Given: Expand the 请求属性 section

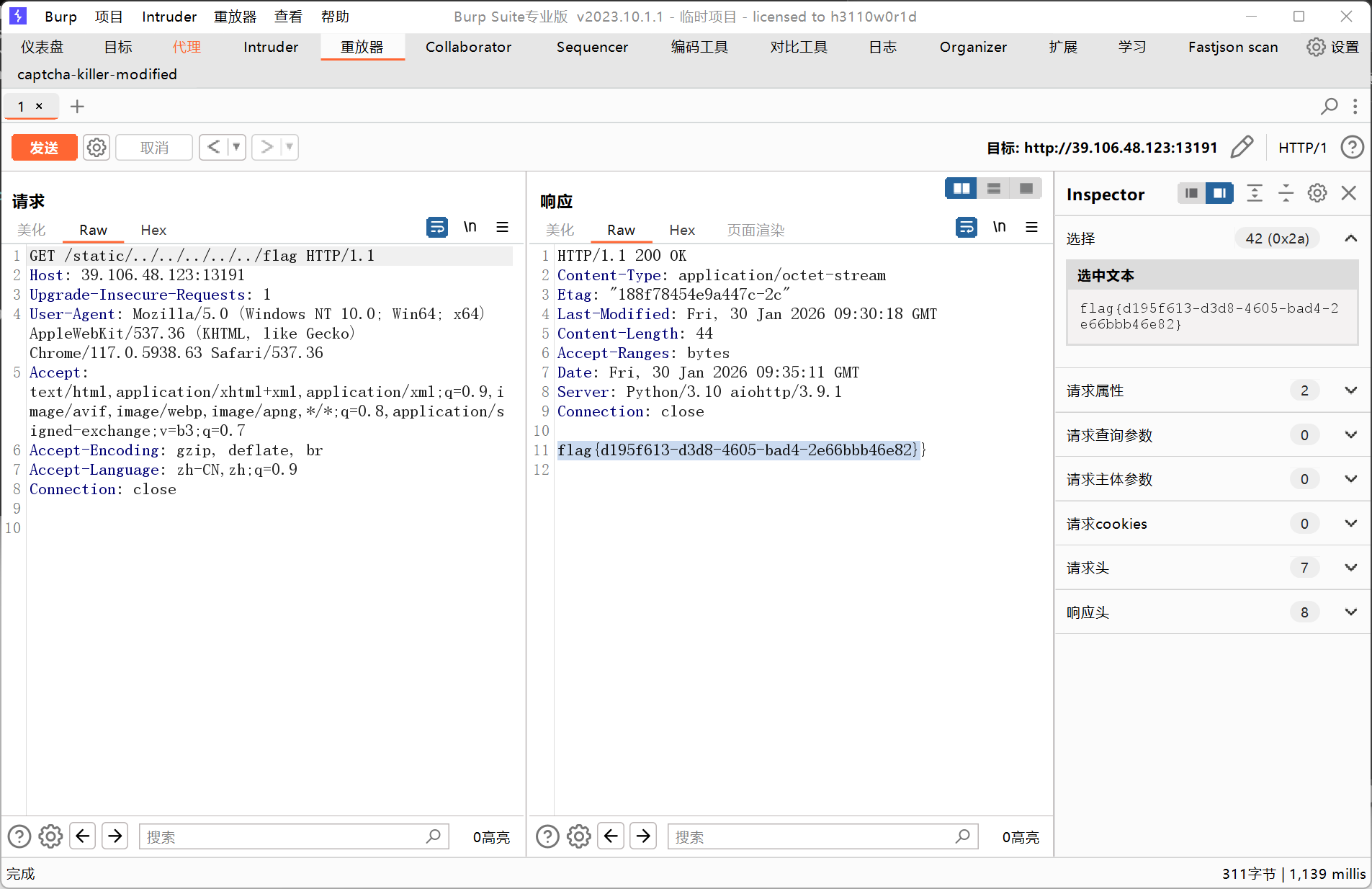Looking at the screenshot, I should [1351, 390].
